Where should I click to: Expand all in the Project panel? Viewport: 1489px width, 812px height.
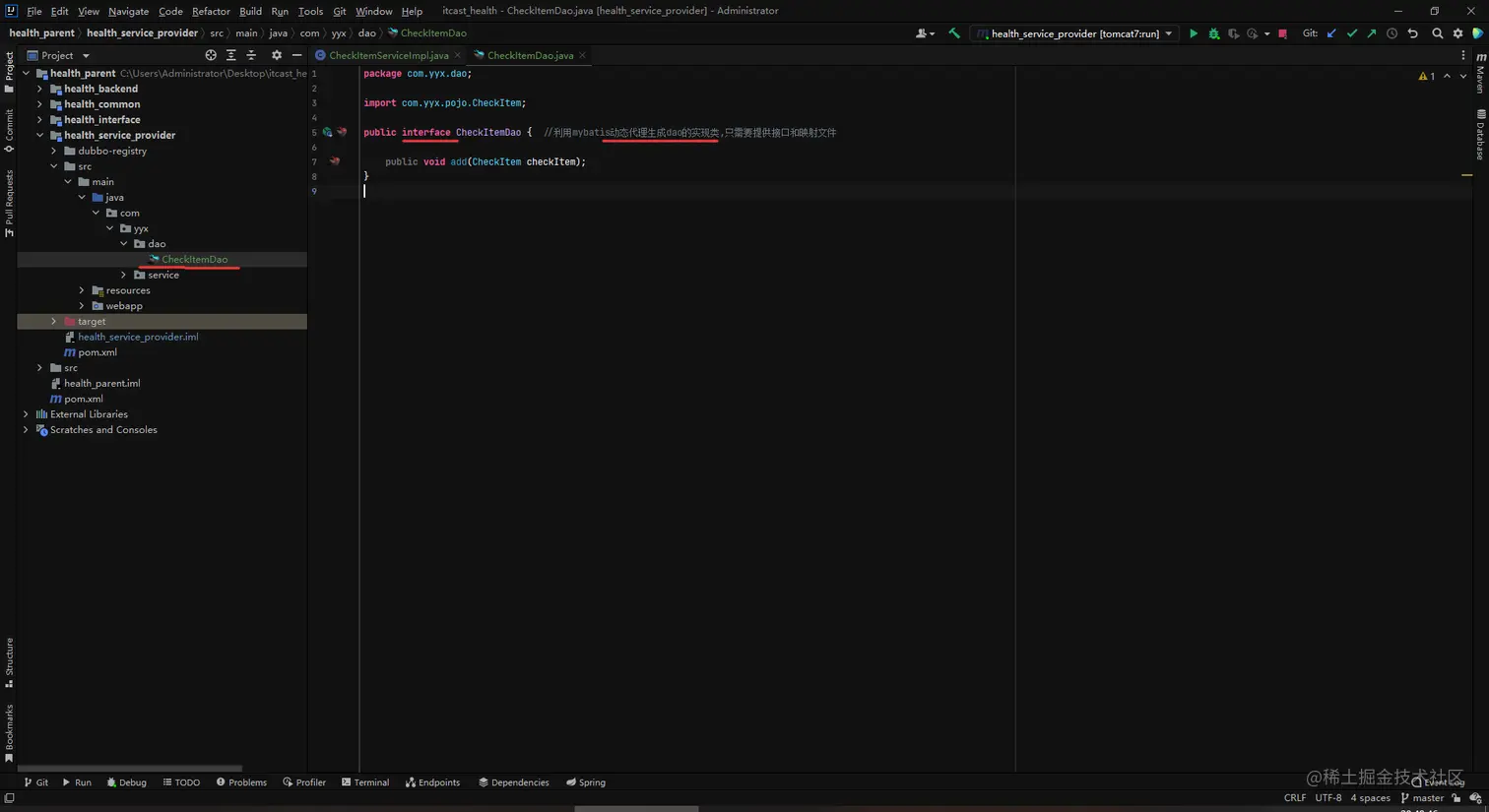point(230,55)
